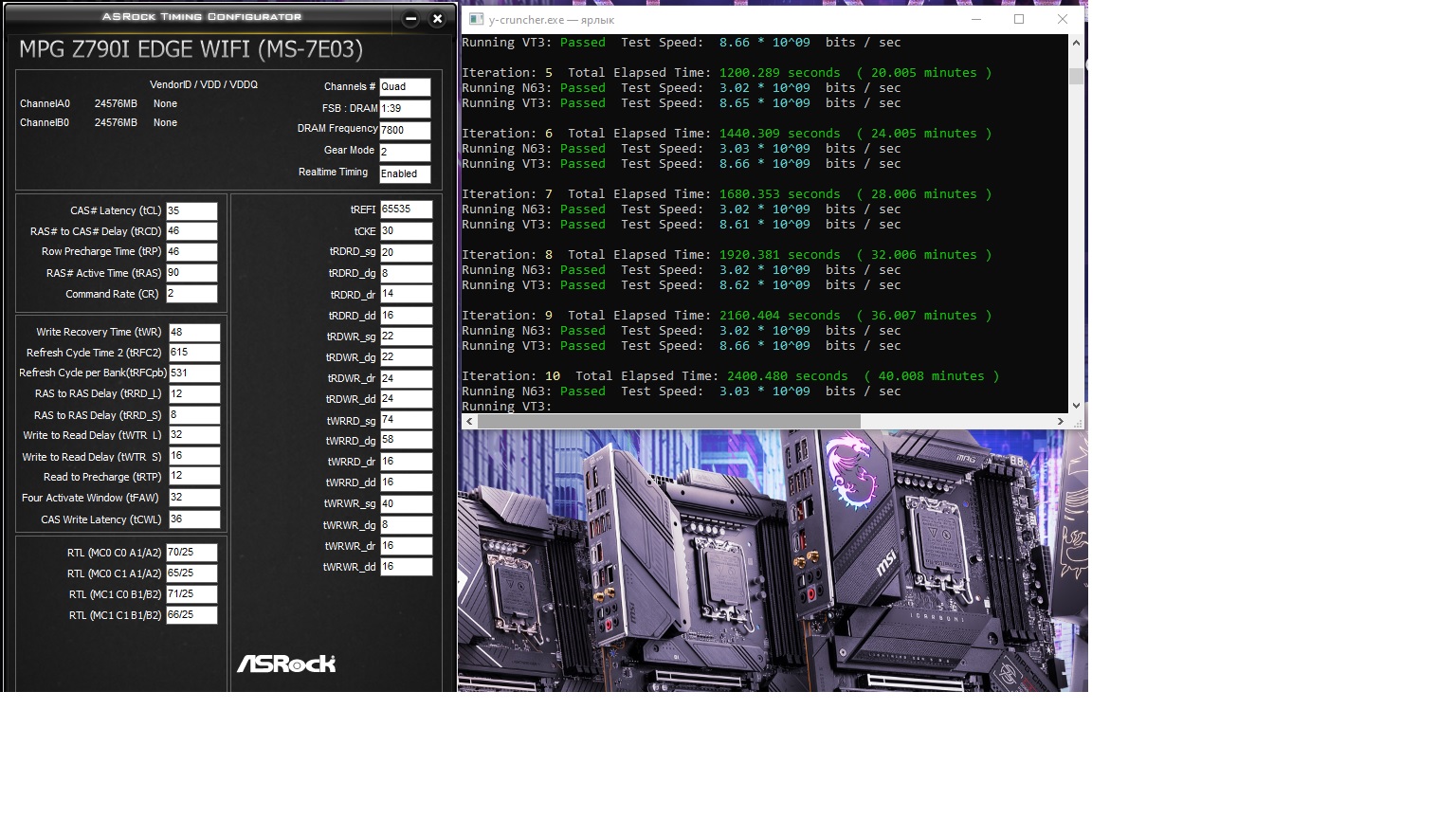Click the Refresh Cycle Time 2 (tRFC2) field

tap(194, 353)
